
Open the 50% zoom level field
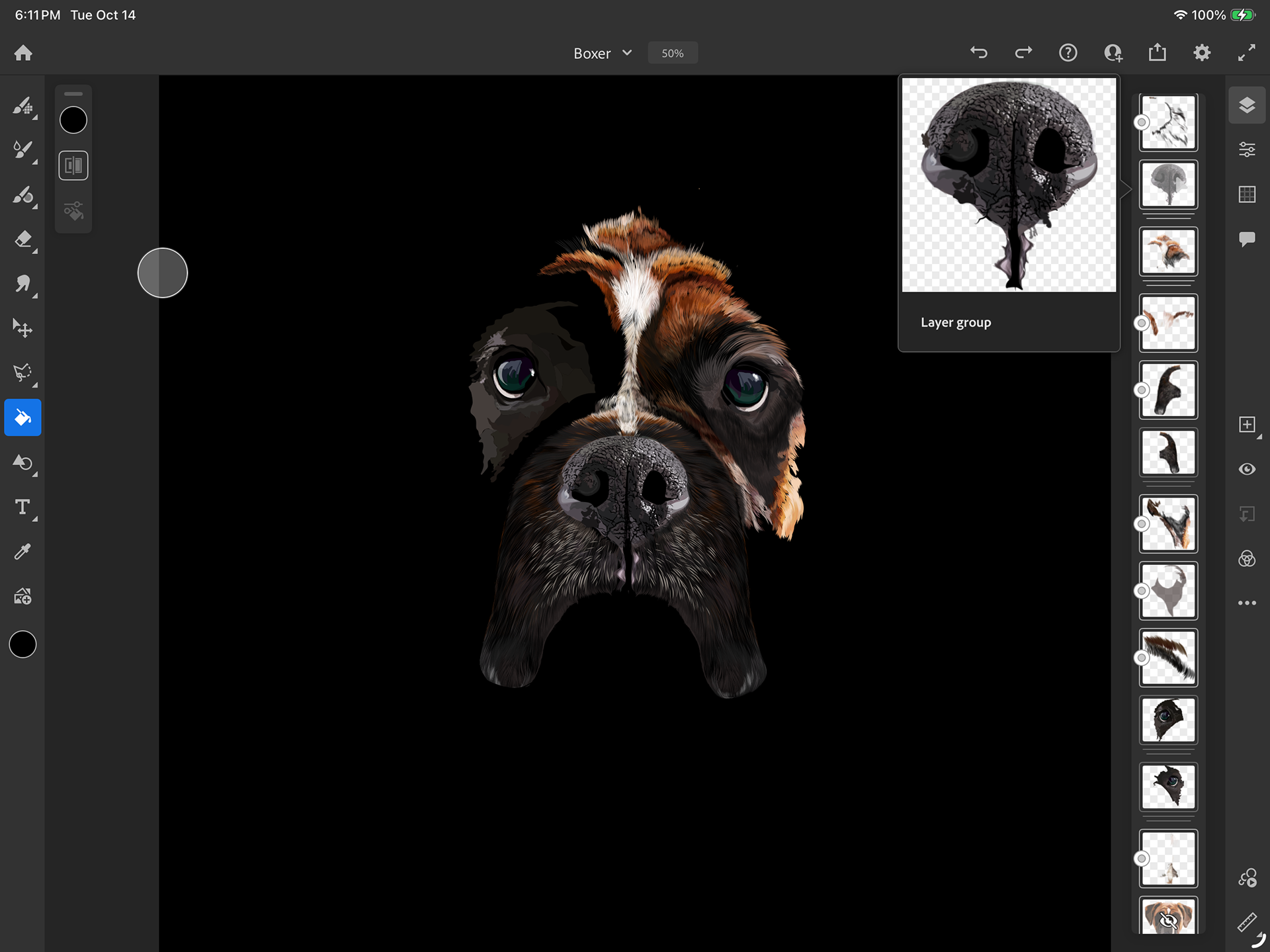click(x=672, y=54)
